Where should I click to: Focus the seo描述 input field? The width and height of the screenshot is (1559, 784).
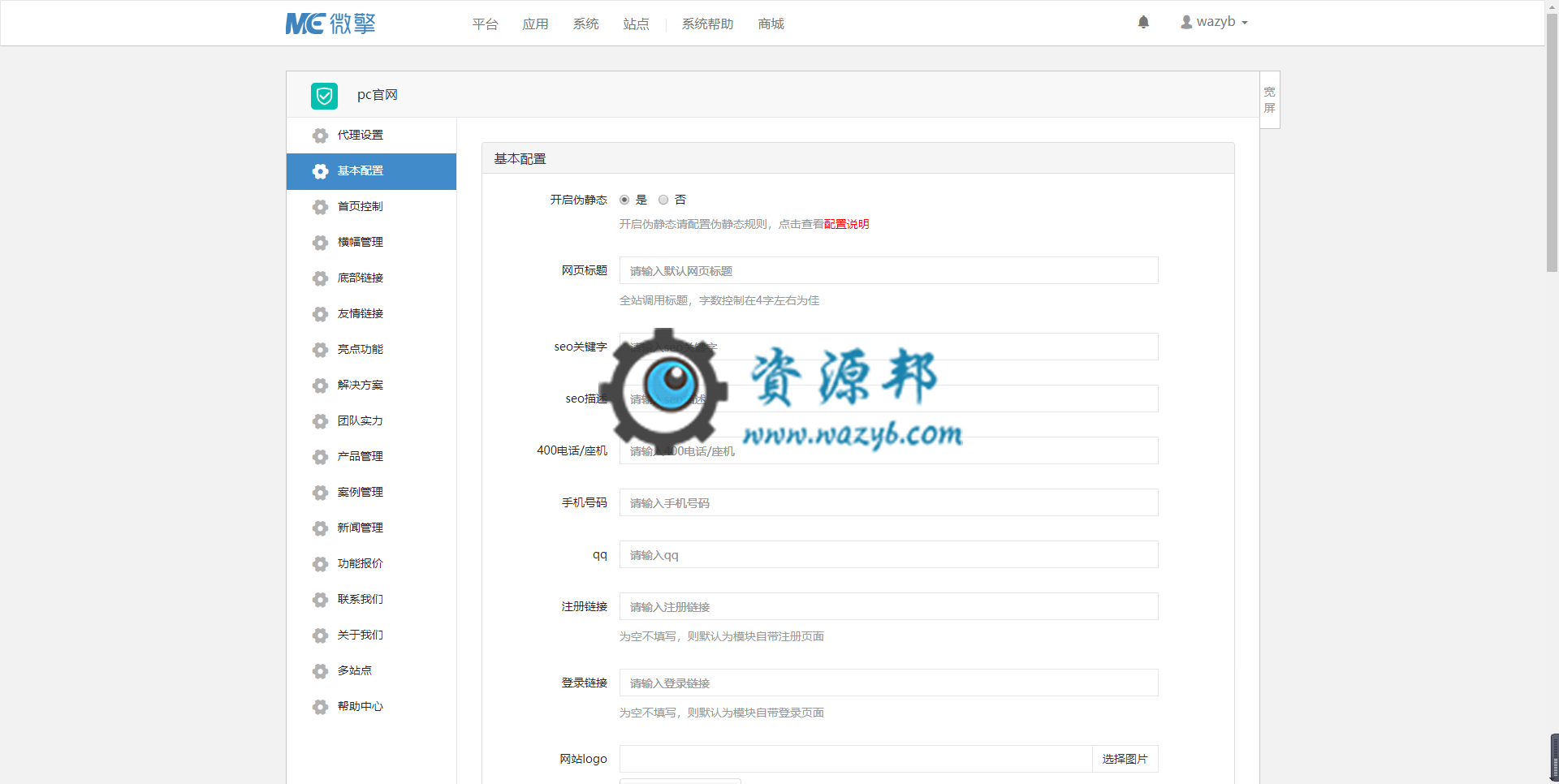click(x=889, y=398)
